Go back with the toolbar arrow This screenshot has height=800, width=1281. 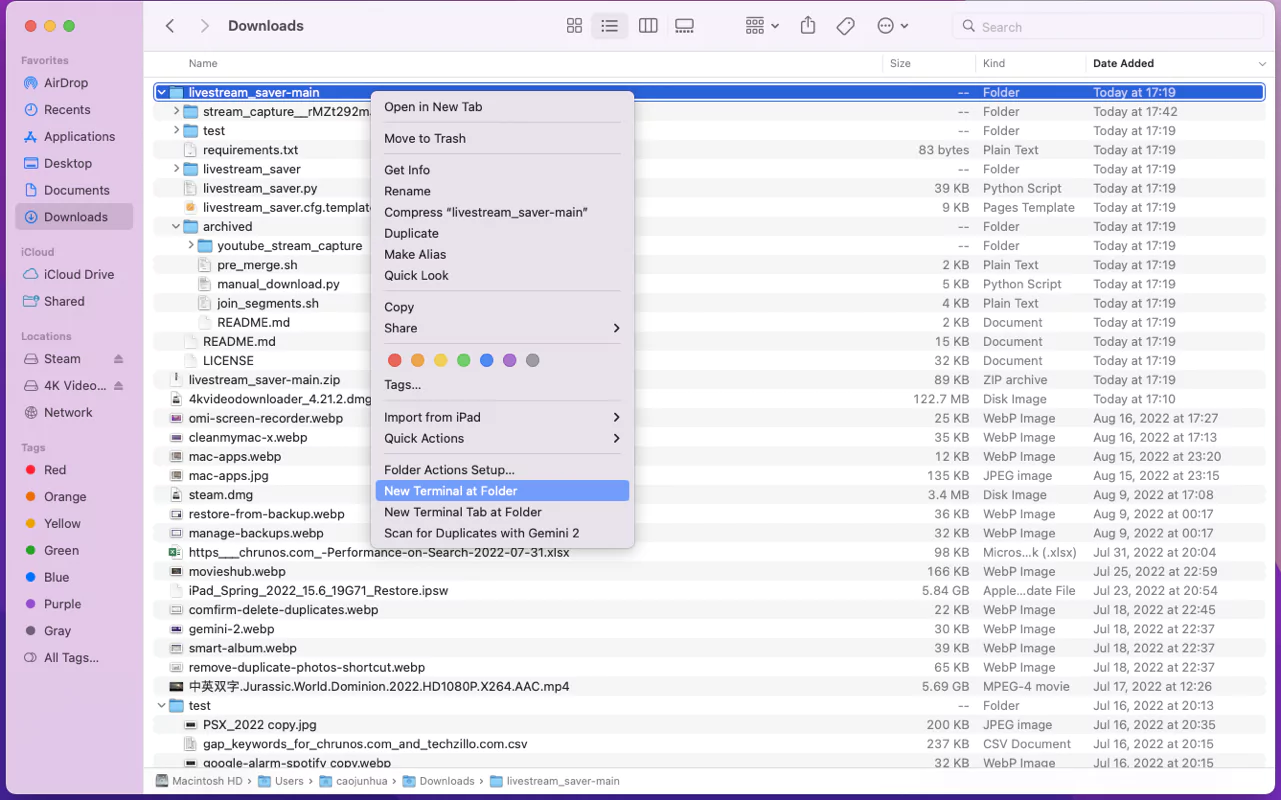[x=170, y=26]
